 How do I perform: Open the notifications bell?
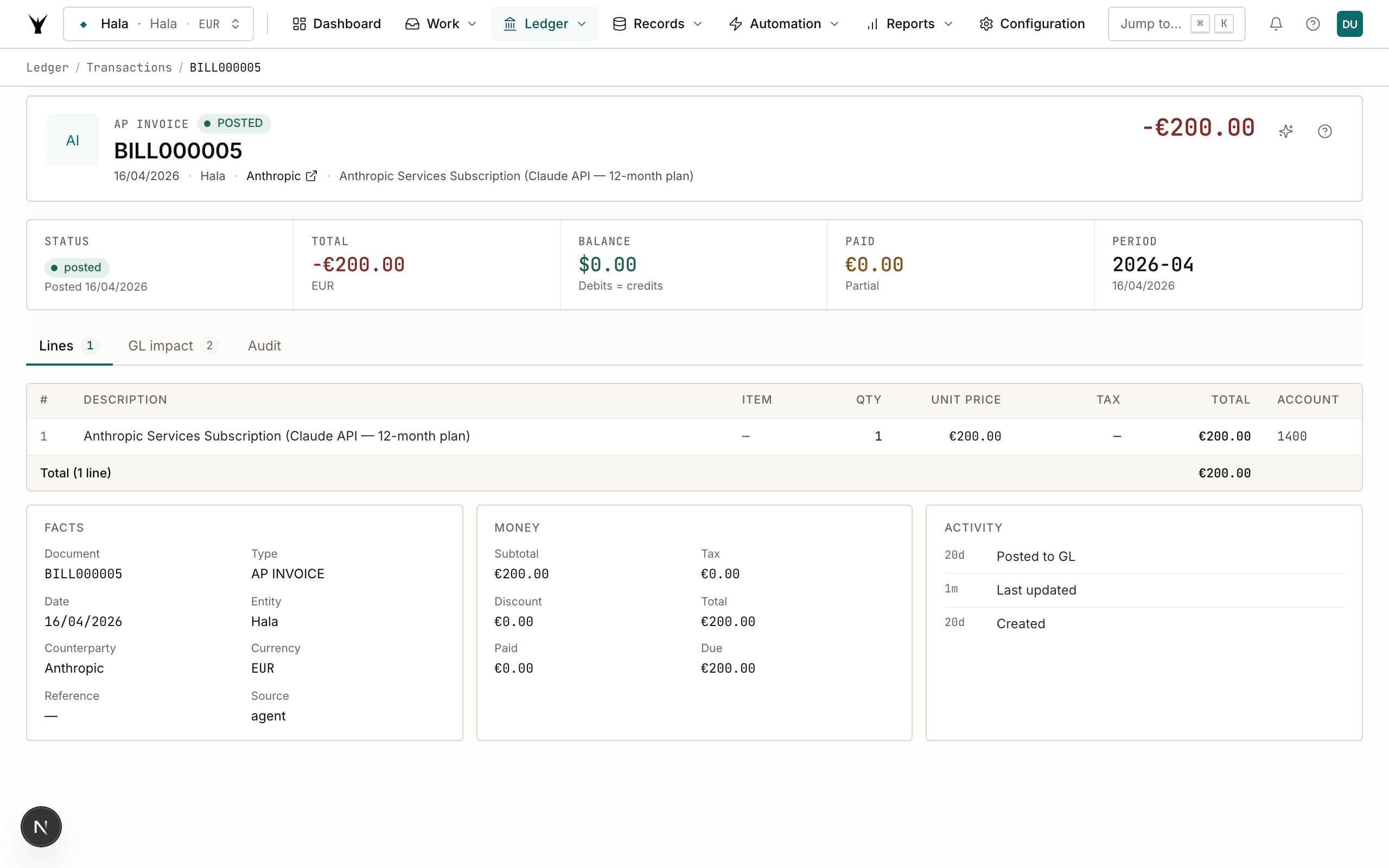point(1276,23)
